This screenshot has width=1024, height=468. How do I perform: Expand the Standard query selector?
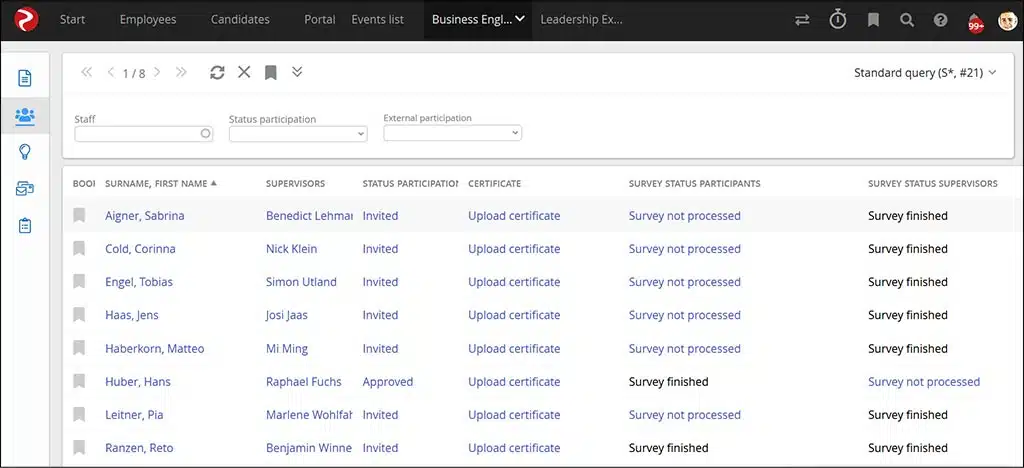925,73
